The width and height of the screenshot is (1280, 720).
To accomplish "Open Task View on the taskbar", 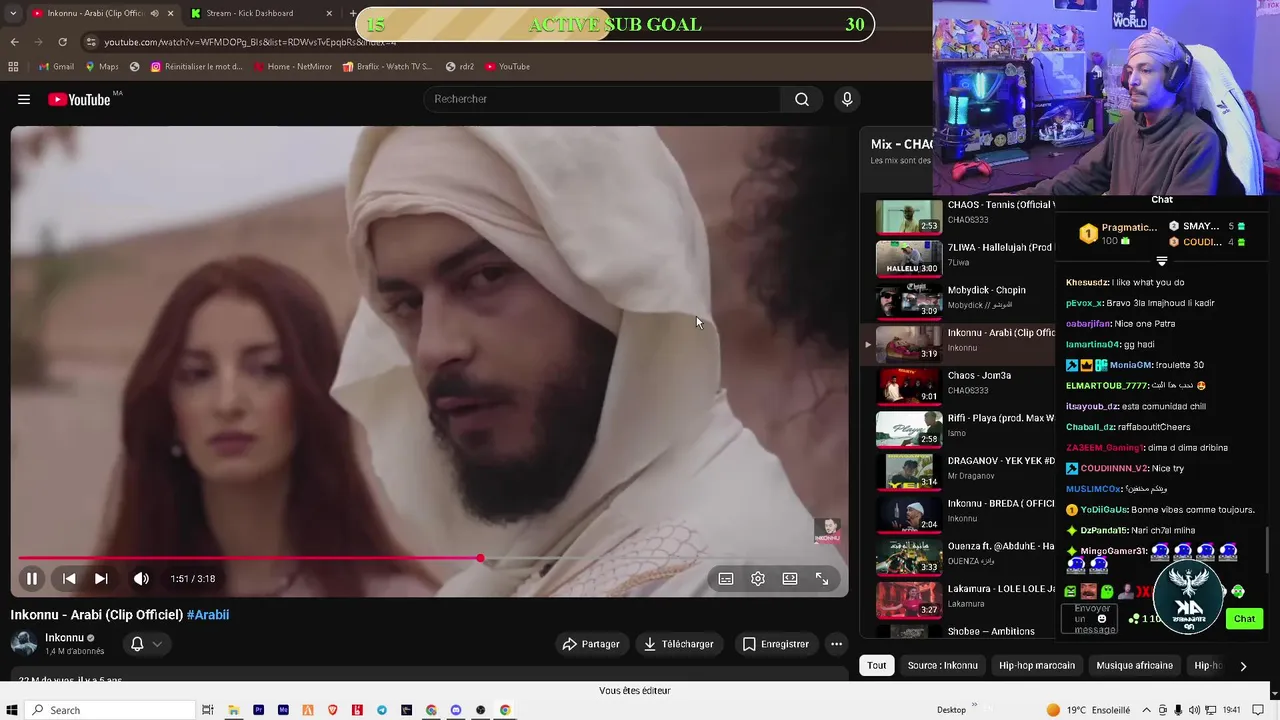I will coord(208,710).
